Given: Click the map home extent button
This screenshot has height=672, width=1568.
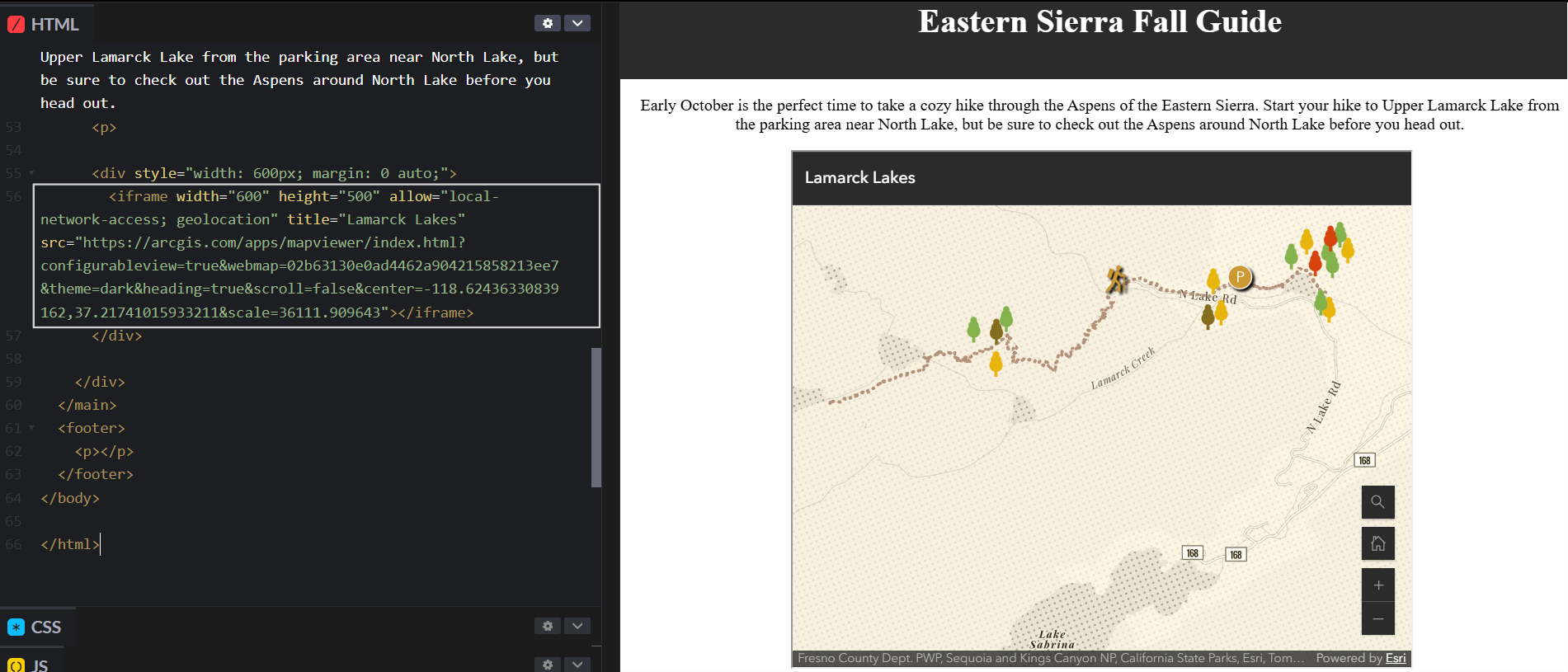Looking at the screenshot, I should coord(1377,543).
